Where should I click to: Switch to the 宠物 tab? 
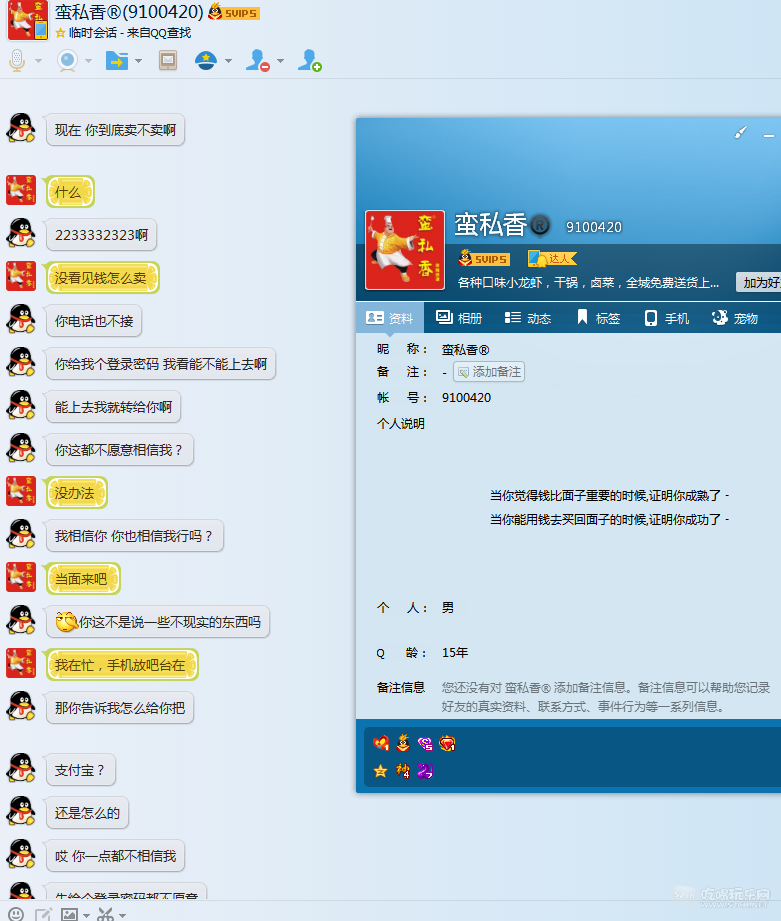pos(735,318)
